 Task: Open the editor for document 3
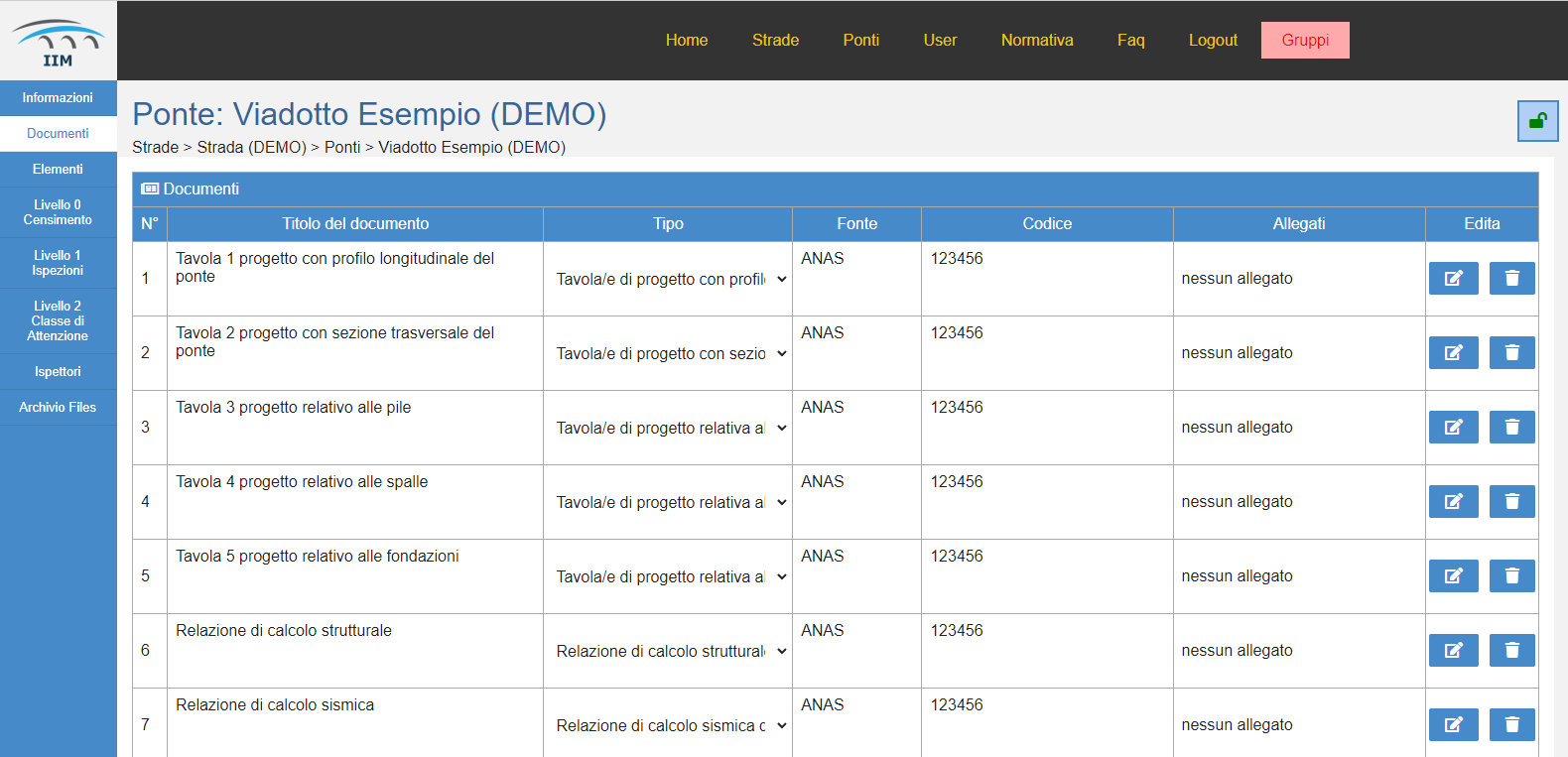pyautogui.click(x=1453, y=428)
